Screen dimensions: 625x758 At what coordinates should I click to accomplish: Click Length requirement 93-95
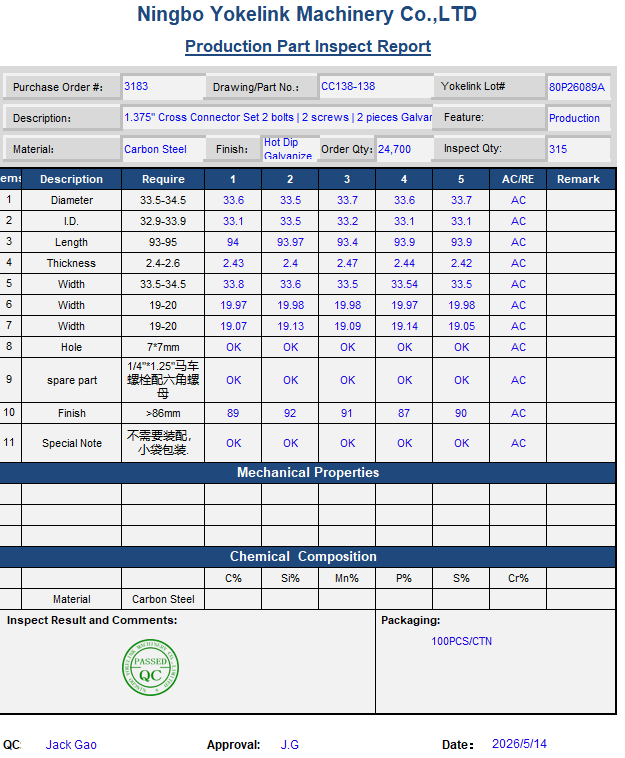pyautogui.click(x=163, y=242)
